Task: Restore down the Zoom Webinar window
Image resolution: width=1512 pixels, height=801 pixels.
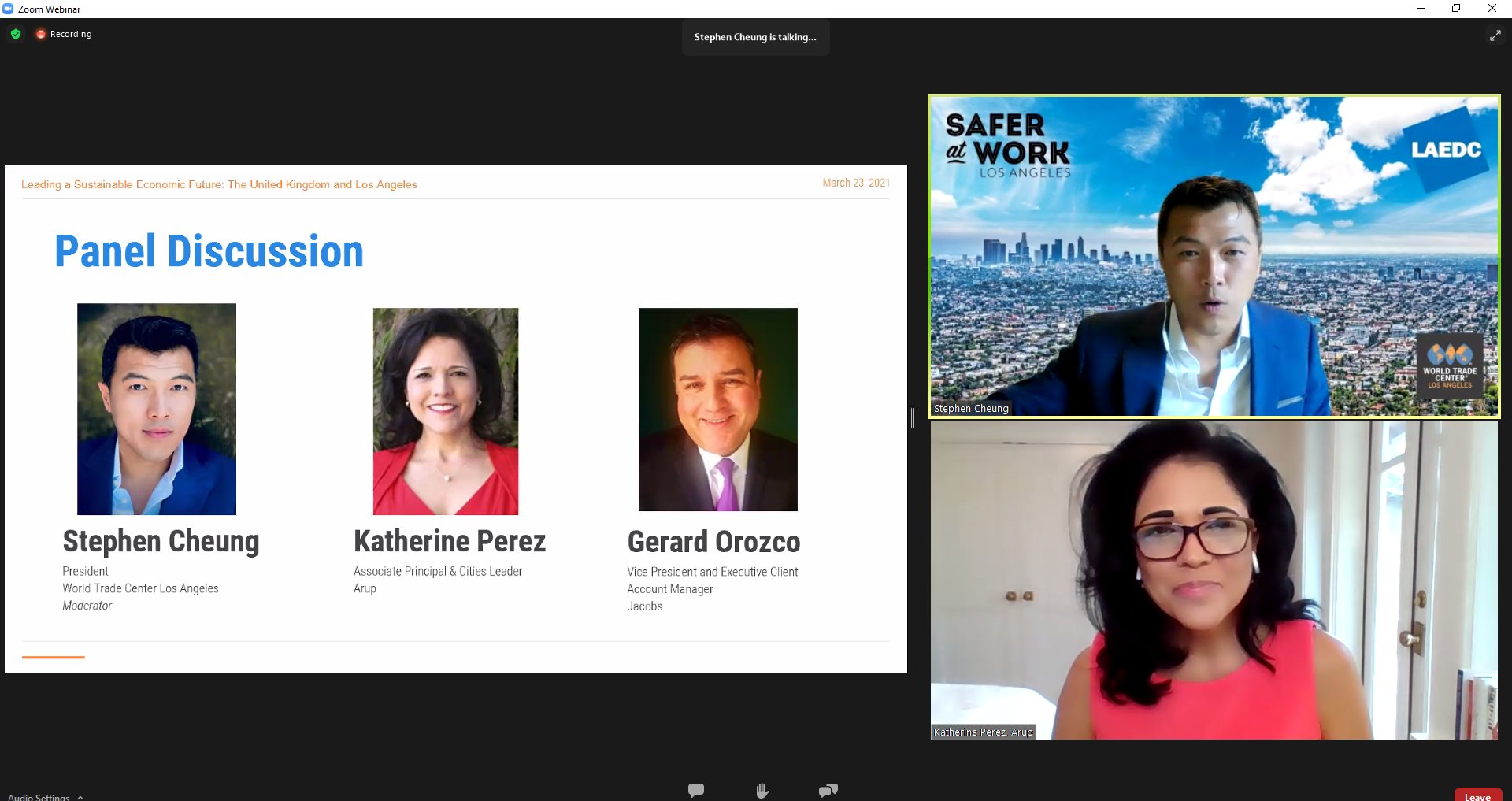Action: tap(1456, 9)
